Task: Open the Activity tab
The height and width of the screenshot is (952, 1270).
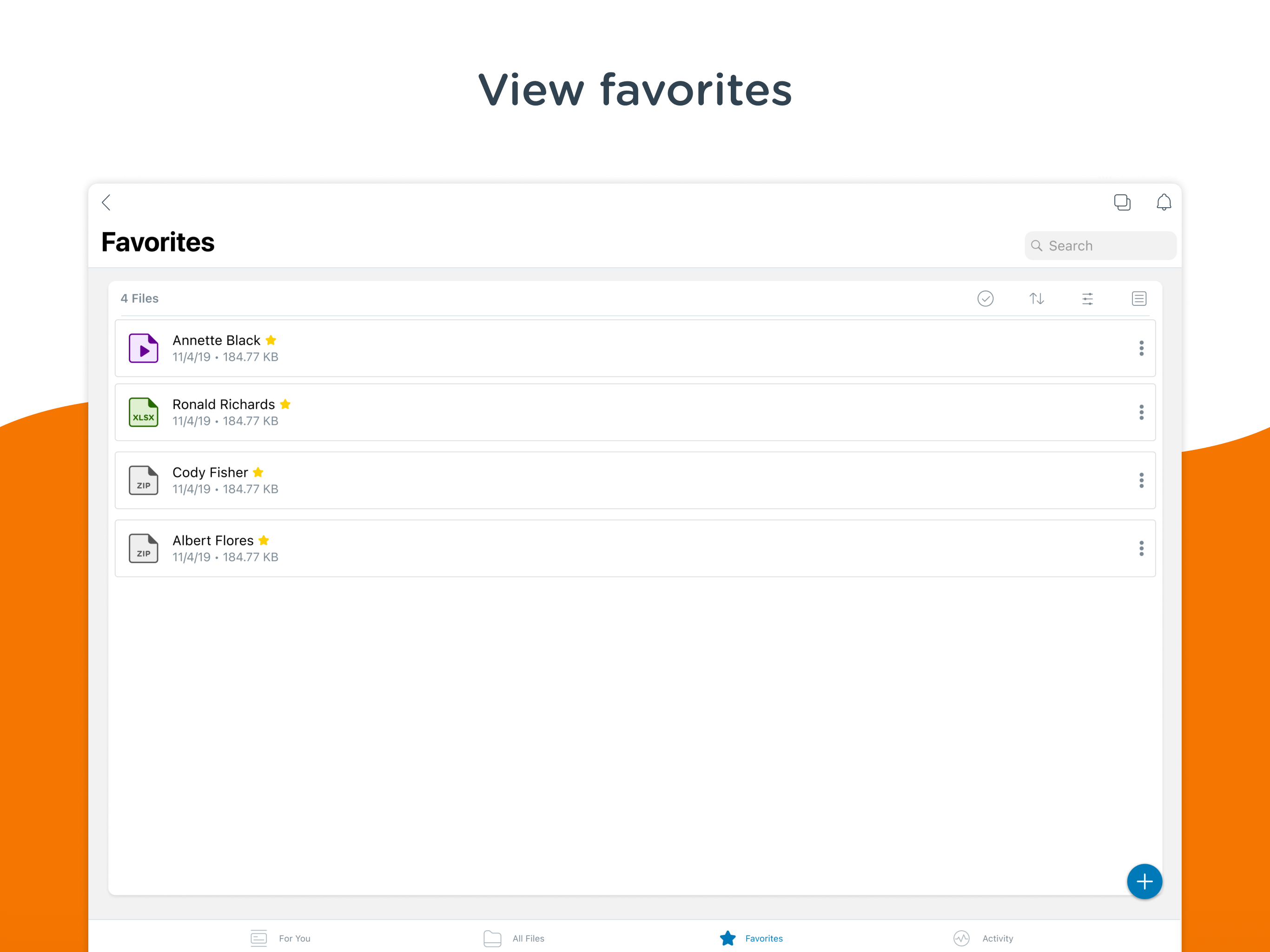Action: 984,938
